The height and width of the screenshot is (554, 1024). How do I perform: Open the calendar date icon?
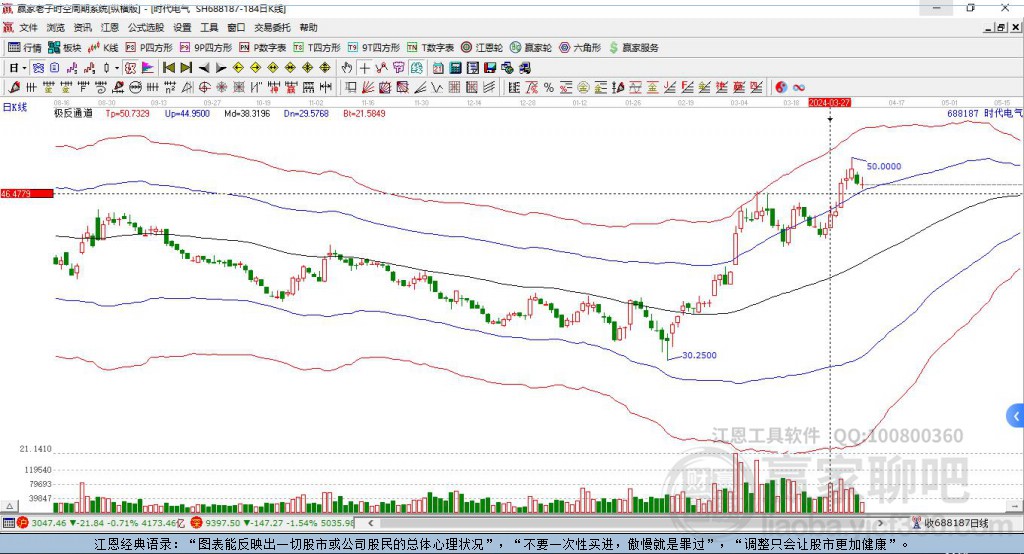[438, 67]
